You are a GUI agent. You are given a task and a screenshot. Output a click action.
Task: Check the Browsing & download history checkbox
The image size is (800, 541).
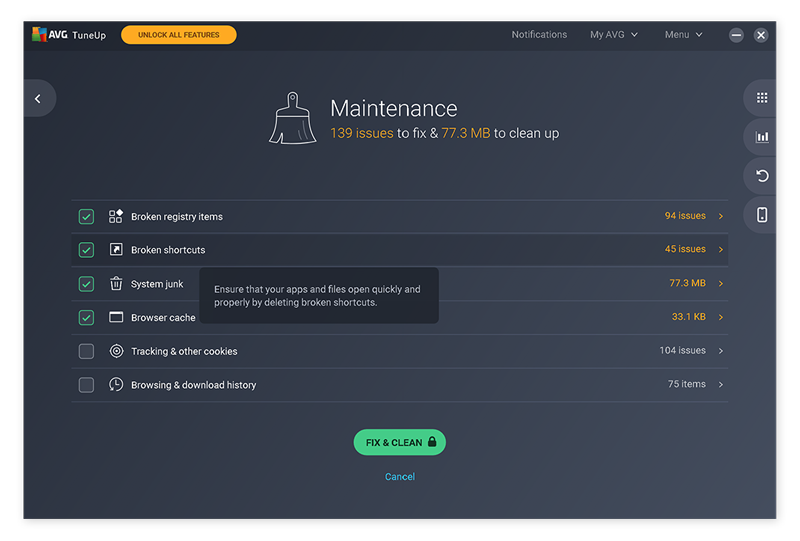[x=86, y=385]
